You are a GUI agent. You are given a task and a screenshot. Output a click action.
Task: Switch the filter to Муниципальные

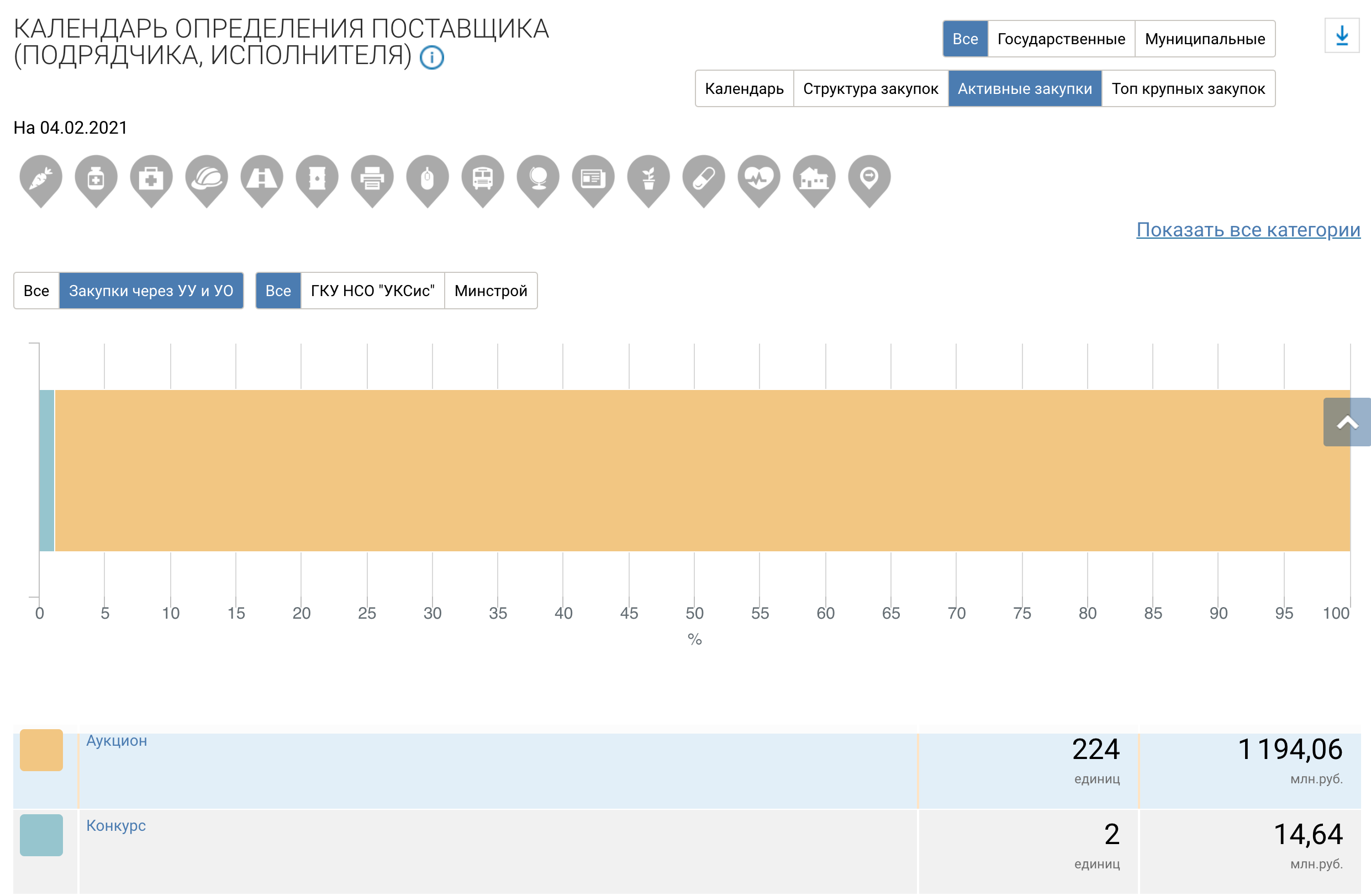1205,39
